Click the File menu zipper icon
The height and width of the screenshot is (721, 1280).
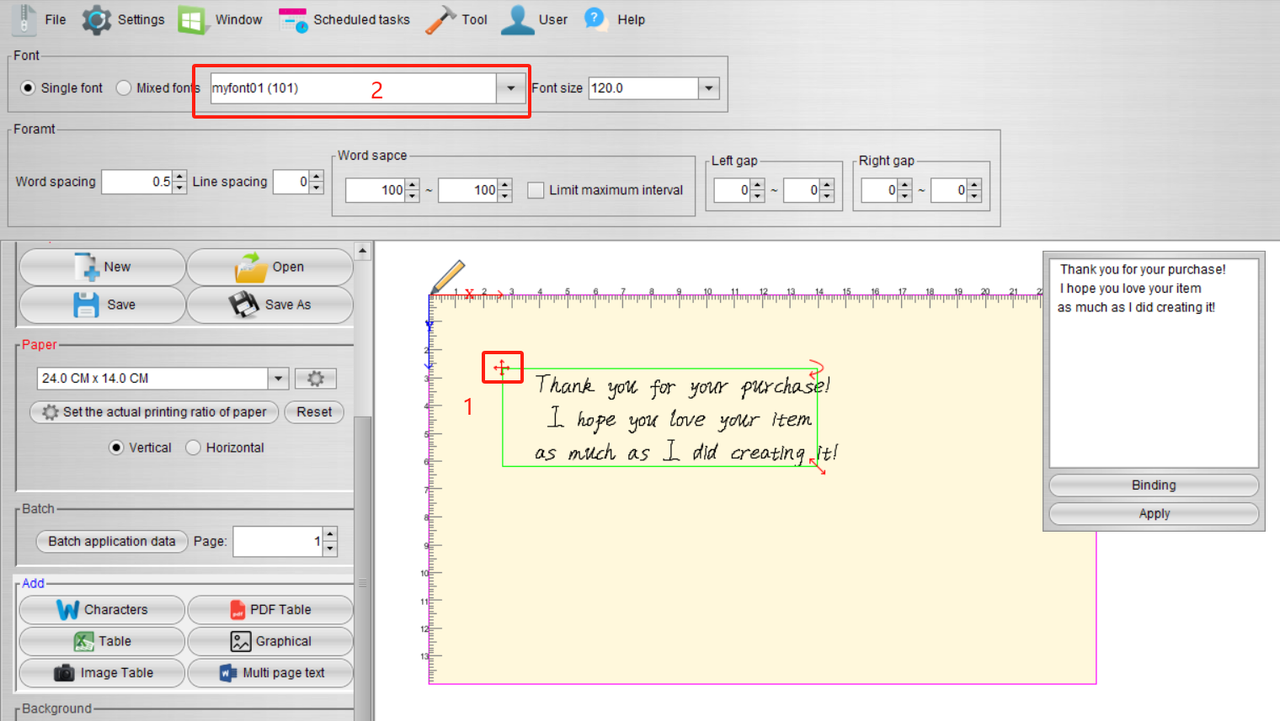point(24,19)
